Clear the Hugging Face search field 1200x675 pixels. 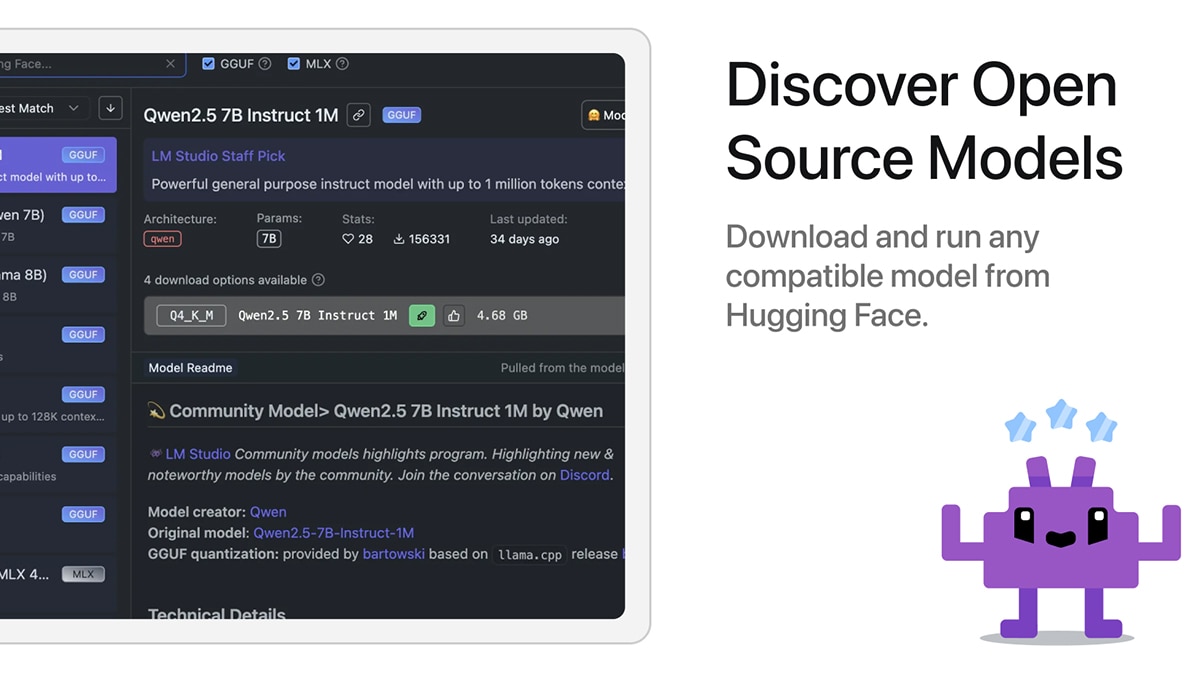(170, 64)
